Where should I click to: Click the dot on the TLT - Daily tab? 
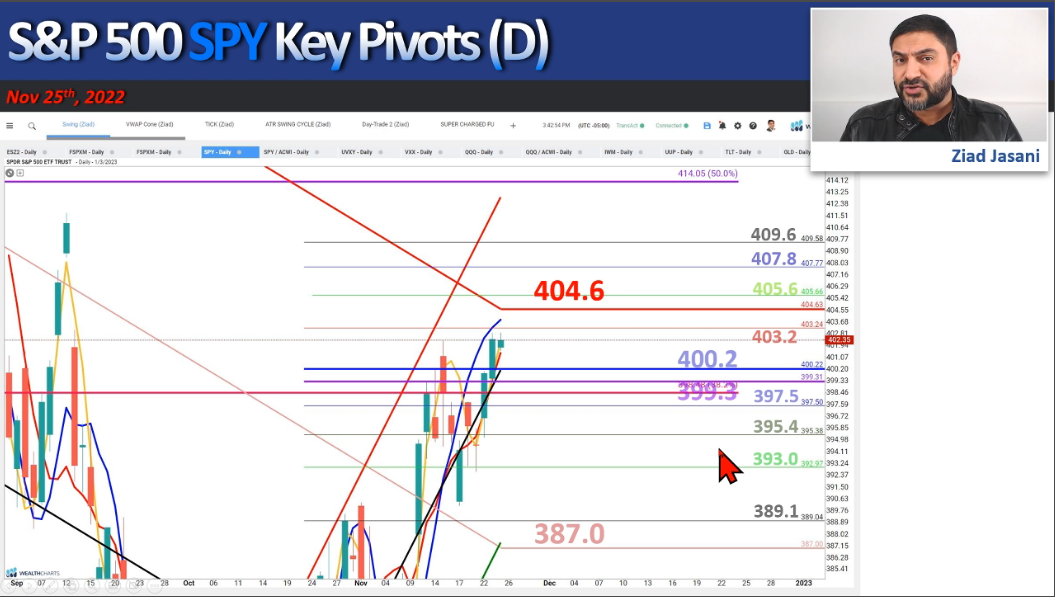click(x=761, y=152)
